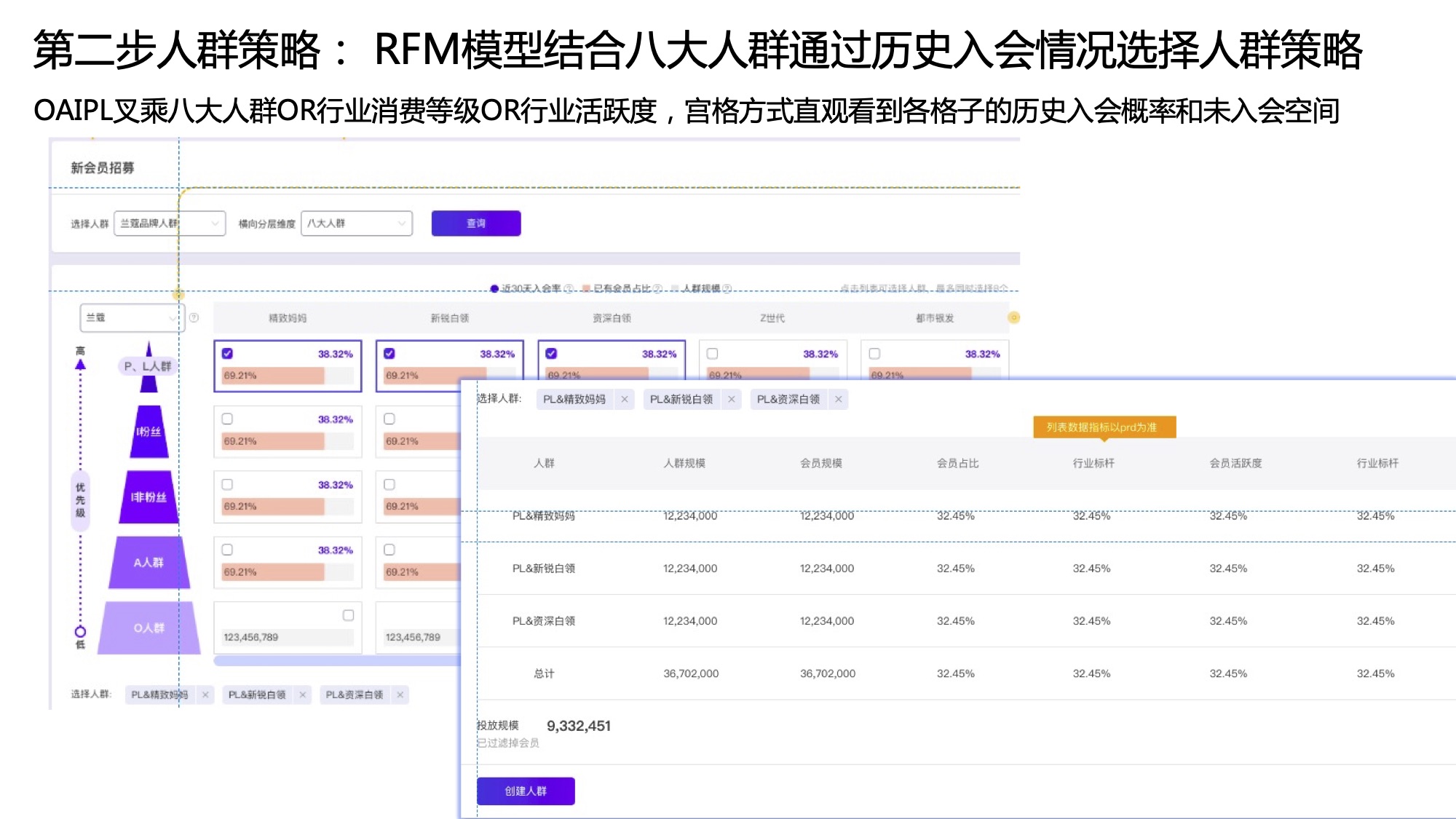Click 38.32% in A人群 精致妈妈 cell
This screenshot has height=819, width=1456.
tap(336, 550)
